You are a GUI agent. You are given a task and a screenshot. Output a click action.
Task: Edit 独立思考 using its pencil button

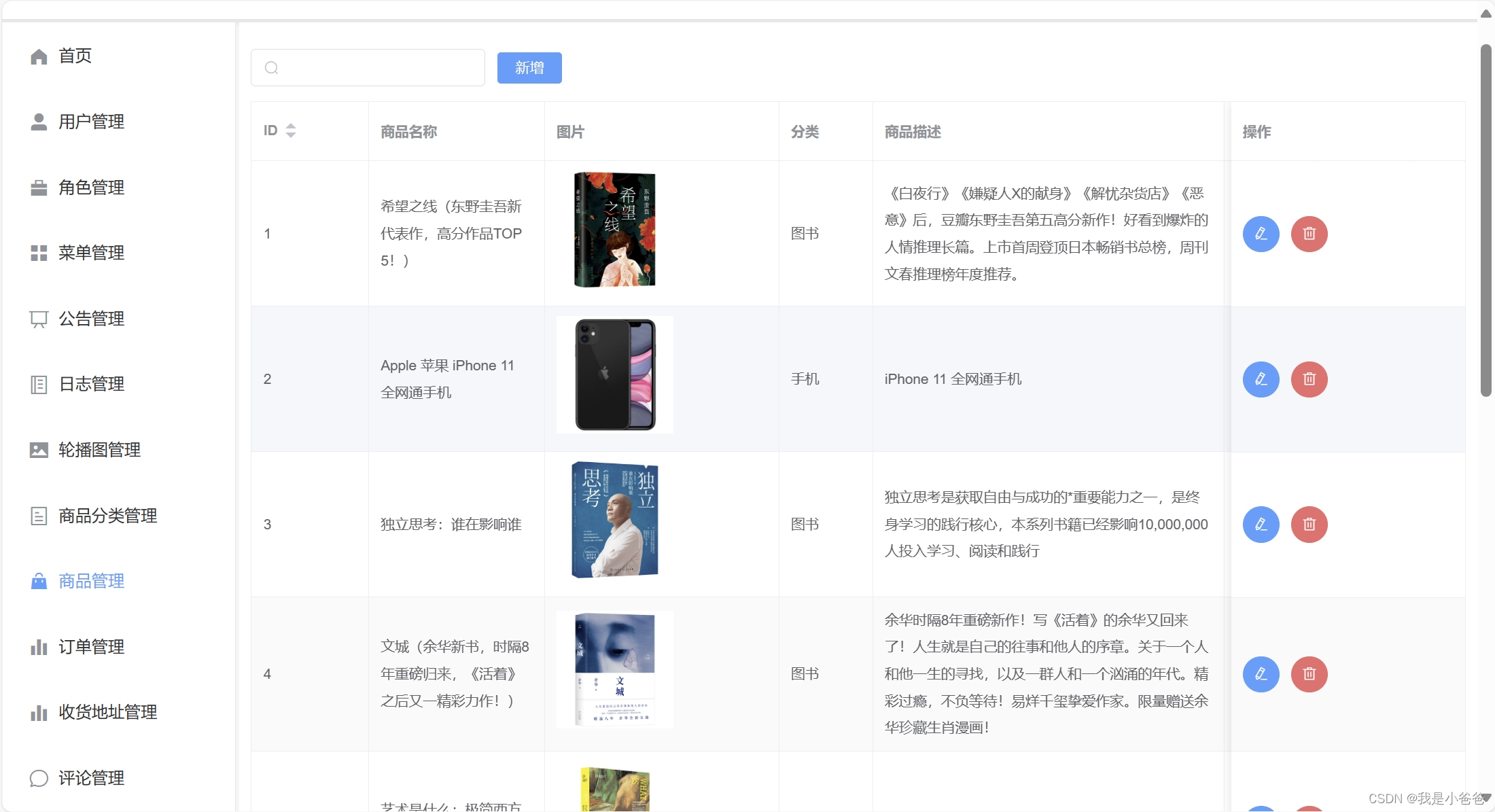(1261, 524)
